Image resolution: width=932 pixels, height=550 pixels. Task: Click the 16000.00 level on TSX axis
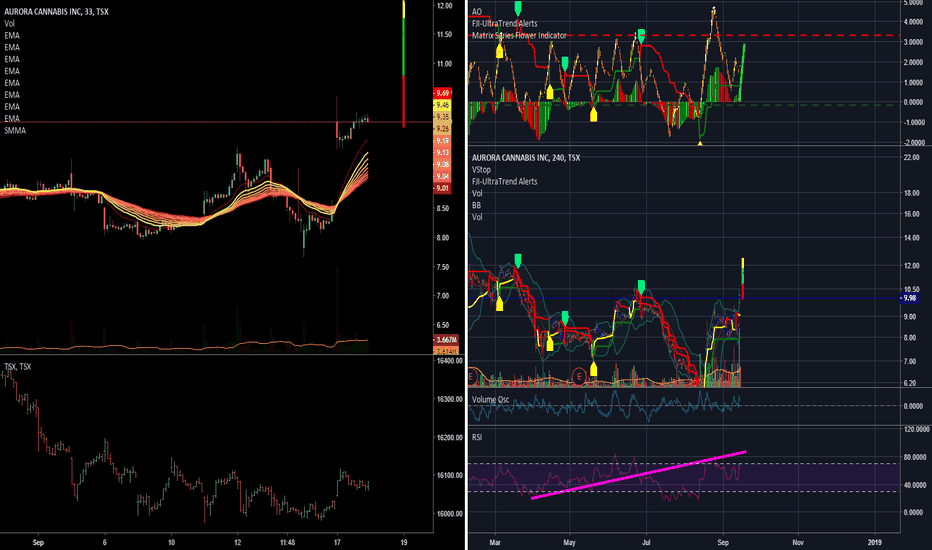449,514
